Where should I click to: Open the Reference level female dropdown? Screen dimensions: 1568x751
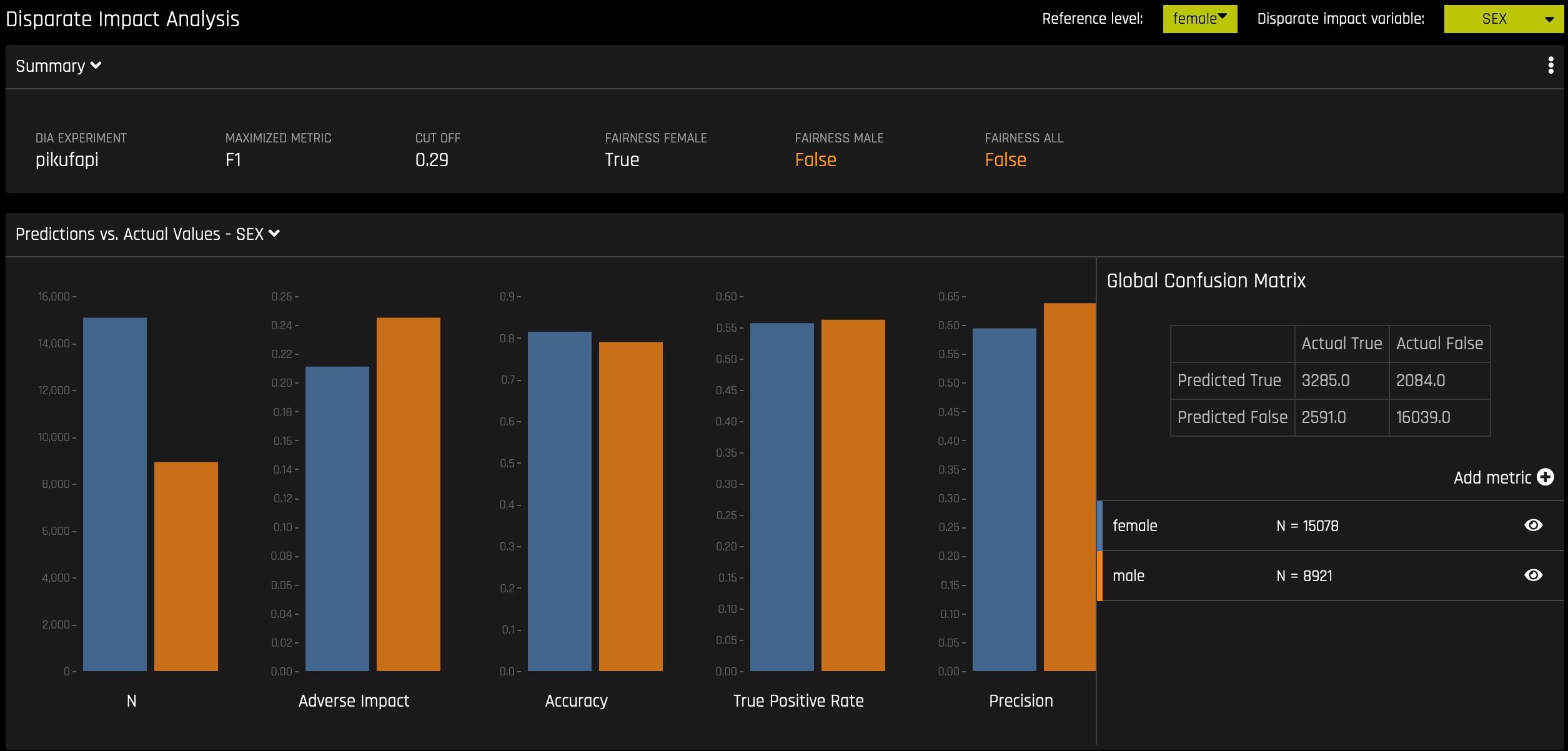(x=1199, y=19)
